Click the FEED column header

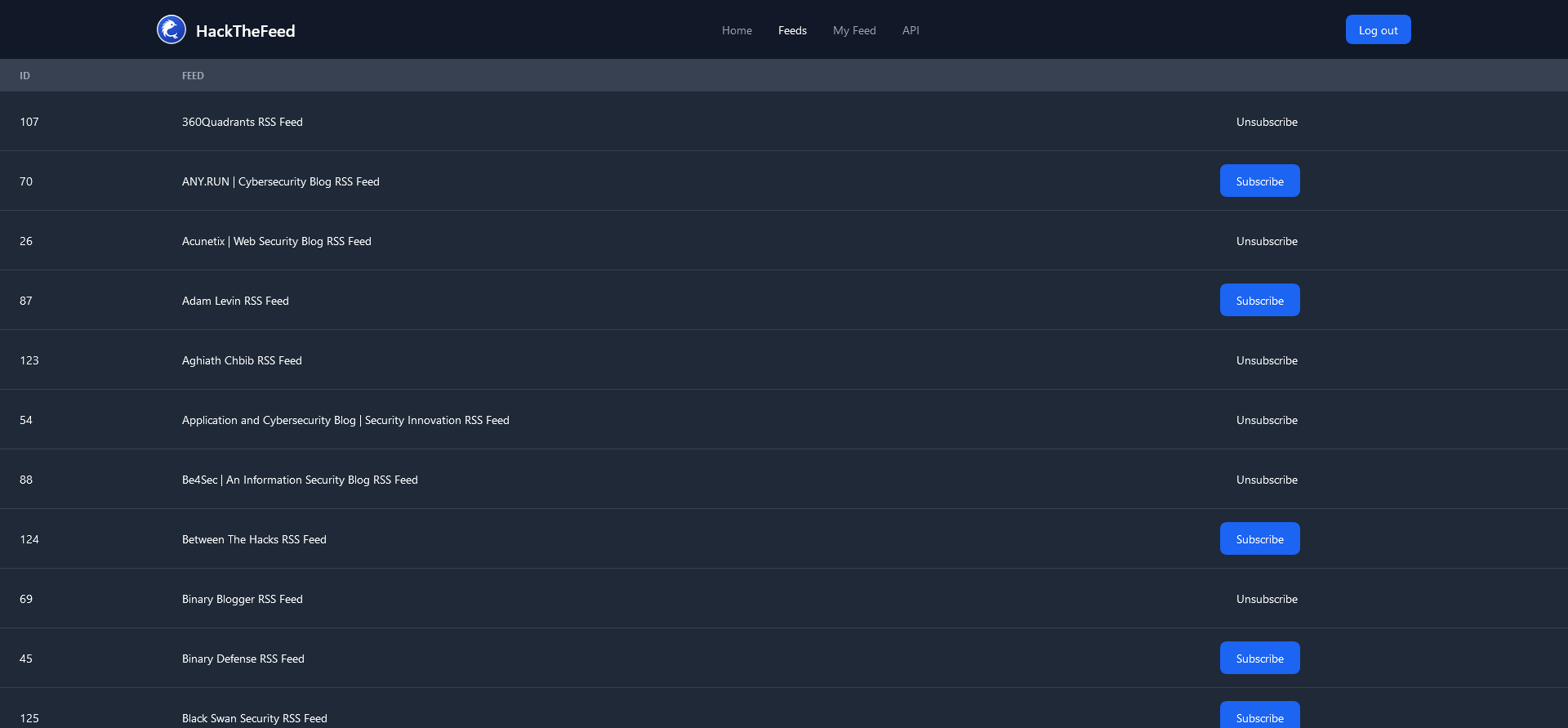[x=193, y=75]
